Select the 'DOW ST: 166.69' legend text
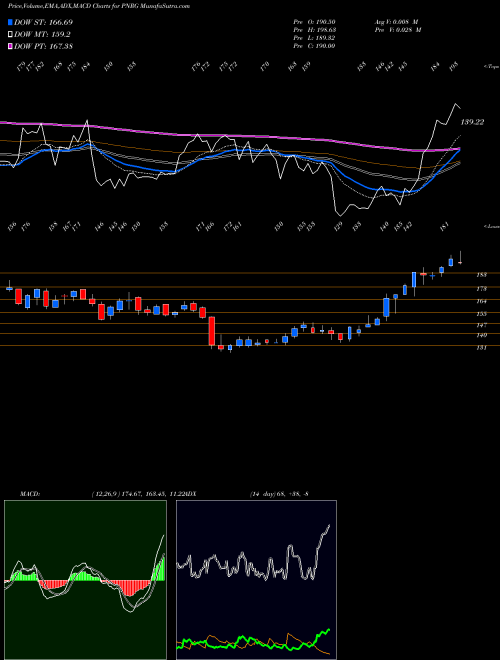Screen dimensions: 500x660 pyautogui.click(x=43, y=22)
